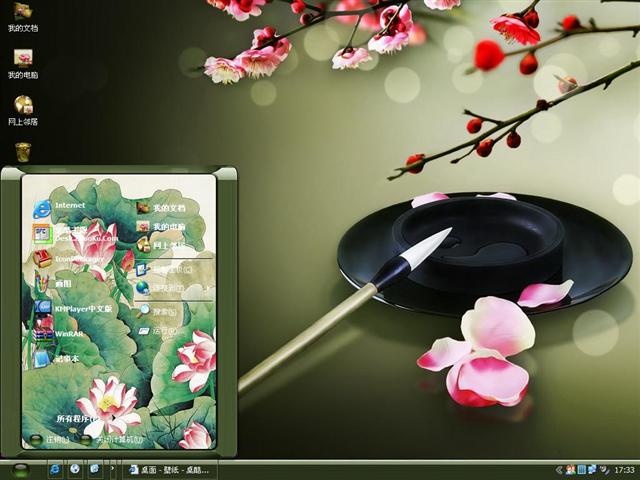Expand 所有程序 all programs list
Image resolution: width=640 pixels, height=480 pixels.
click(78, 418)
